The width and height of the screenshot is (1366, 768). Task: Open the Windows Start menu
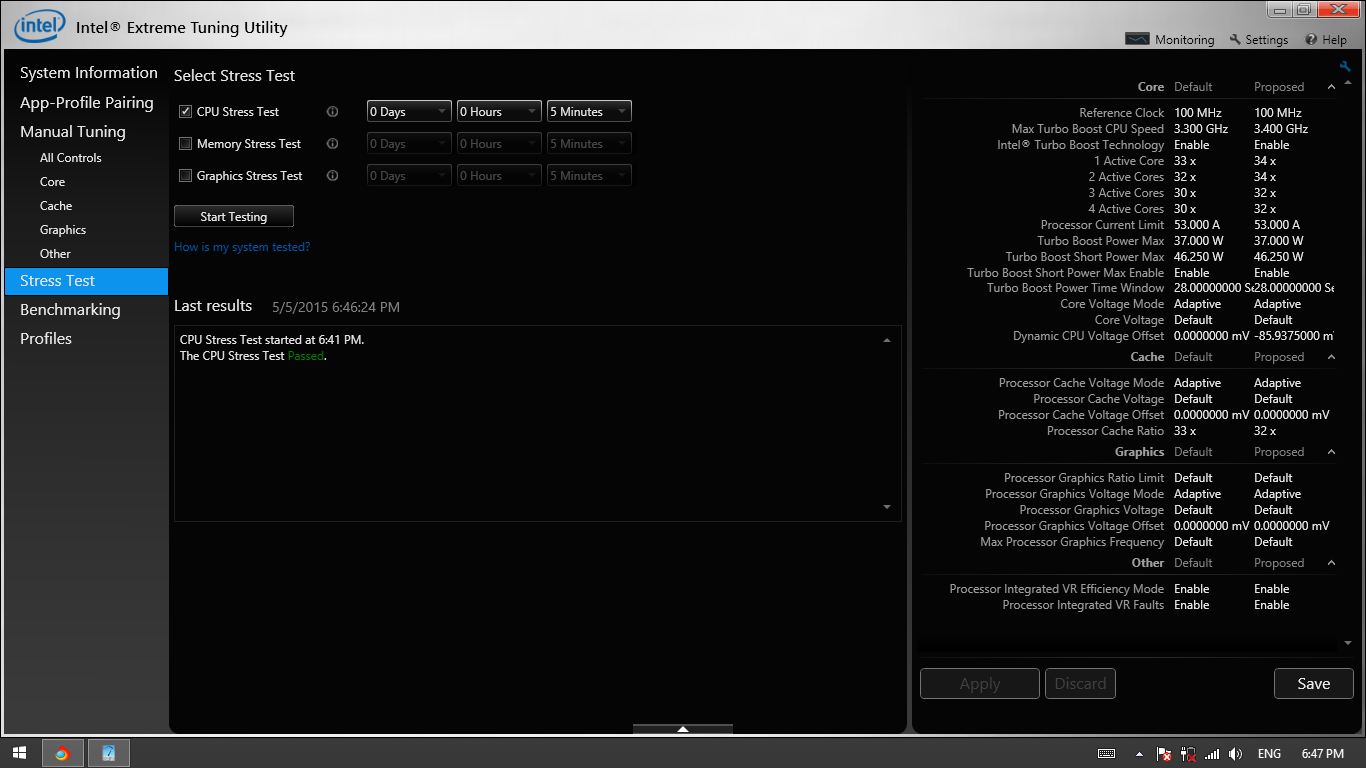coord(19,753)
